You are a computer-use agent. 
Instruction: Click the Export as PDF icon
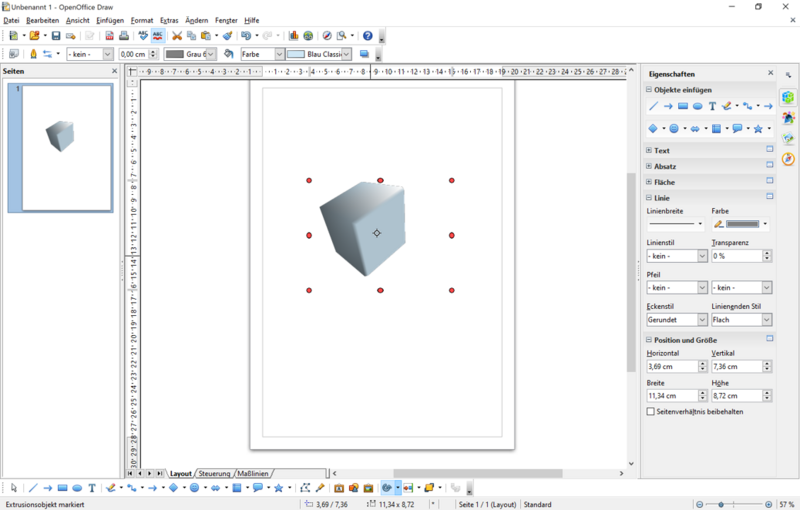(110, 36)
